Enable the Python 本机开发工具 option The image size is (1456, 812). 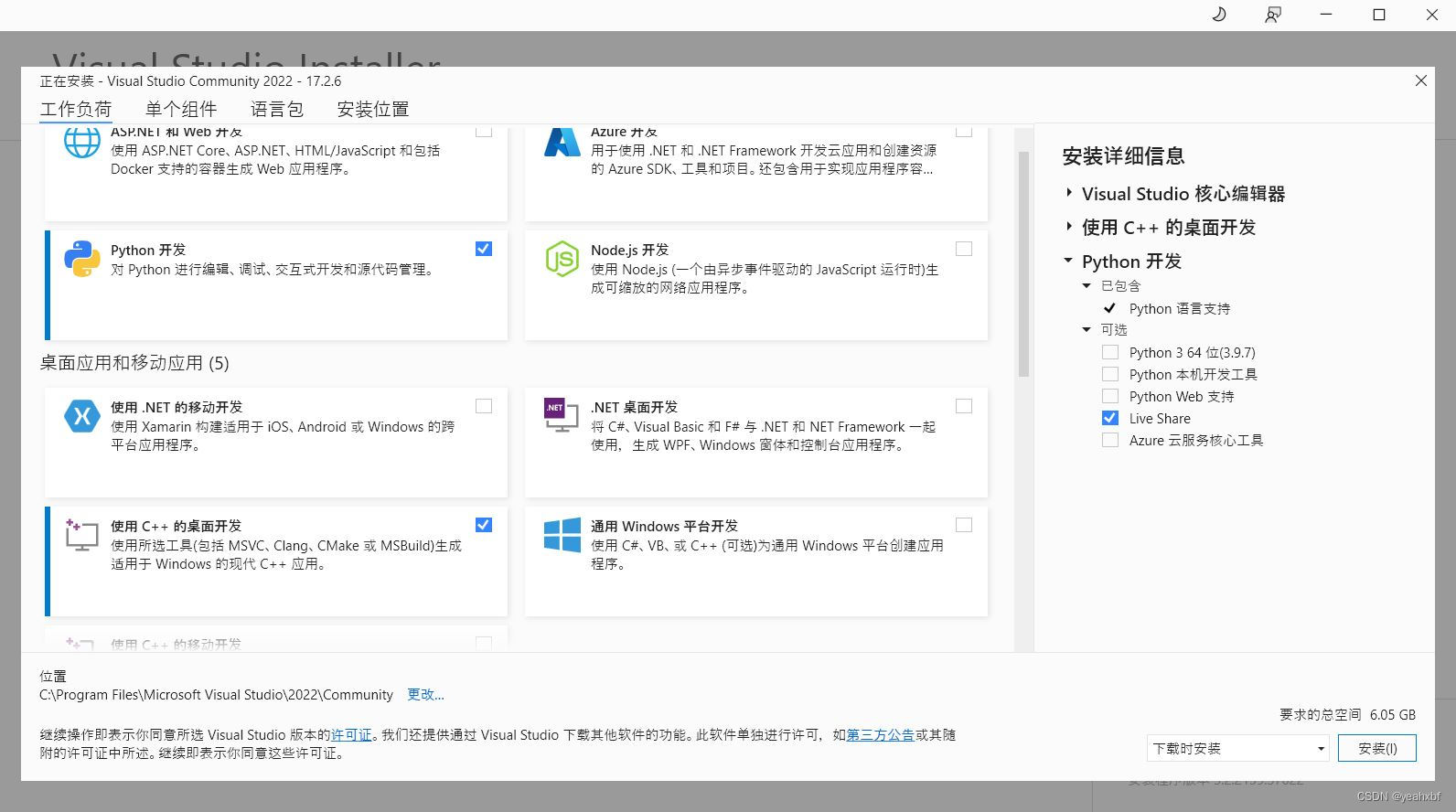pyautogui.click(x=1110, y=374)
